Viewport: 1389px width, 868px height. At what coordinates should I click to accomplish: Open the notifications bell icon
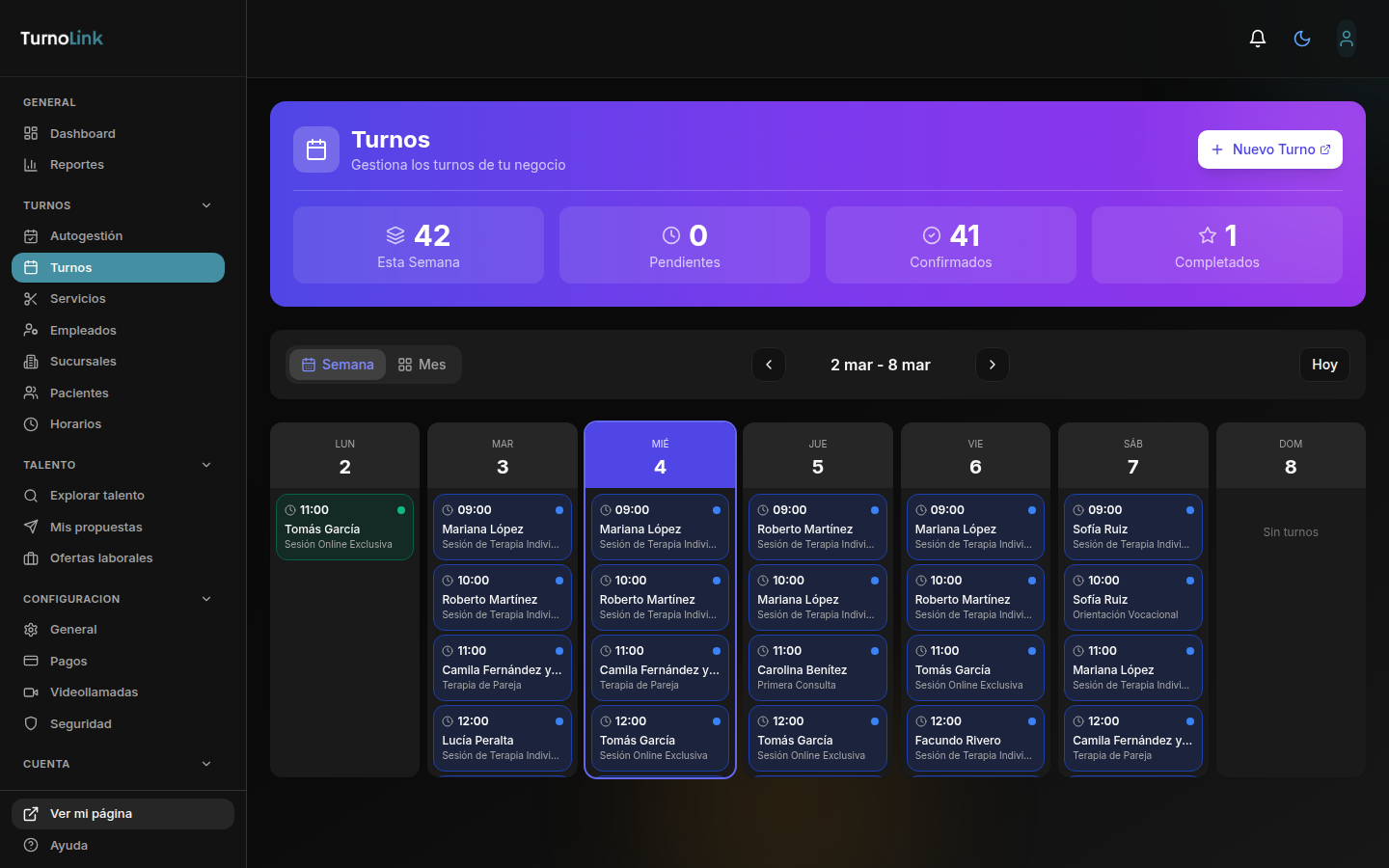tap(1257, 39)
